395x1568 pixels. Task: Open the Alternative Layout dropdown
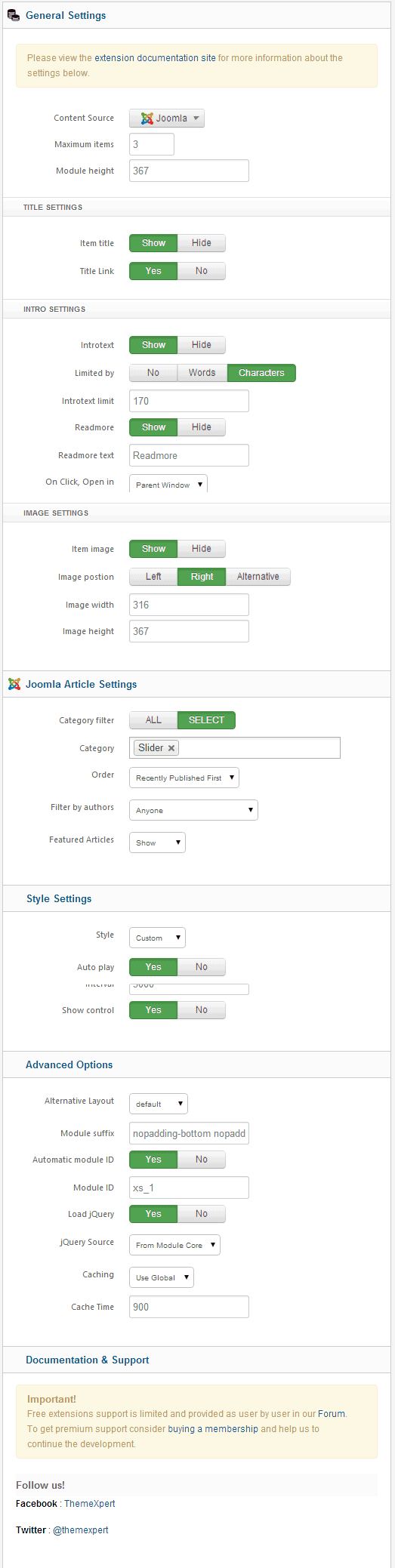[159, 1104]
